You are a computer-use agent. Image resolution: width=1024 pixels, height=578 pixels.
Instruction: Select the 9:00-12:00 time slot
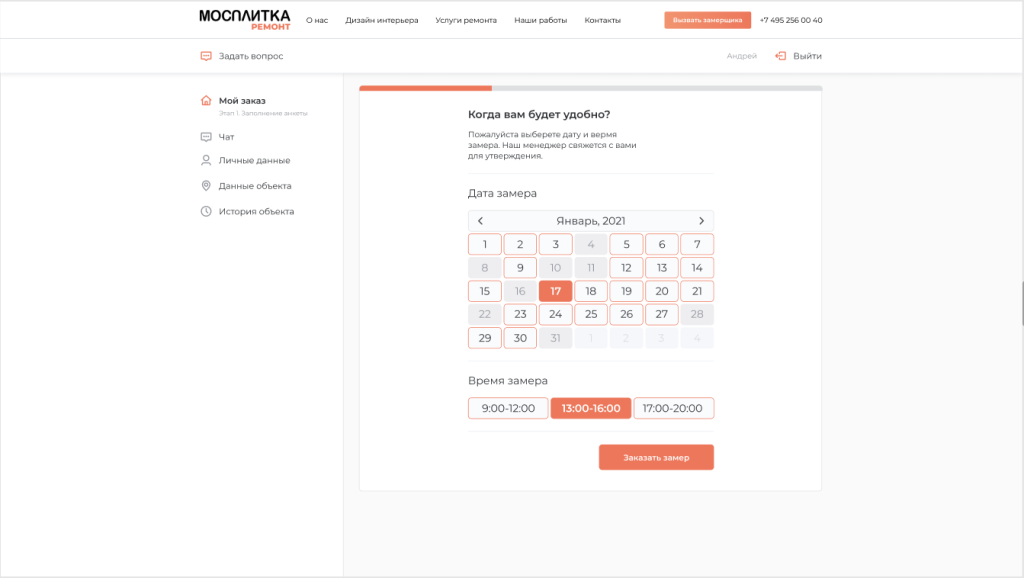coord(508,408)
